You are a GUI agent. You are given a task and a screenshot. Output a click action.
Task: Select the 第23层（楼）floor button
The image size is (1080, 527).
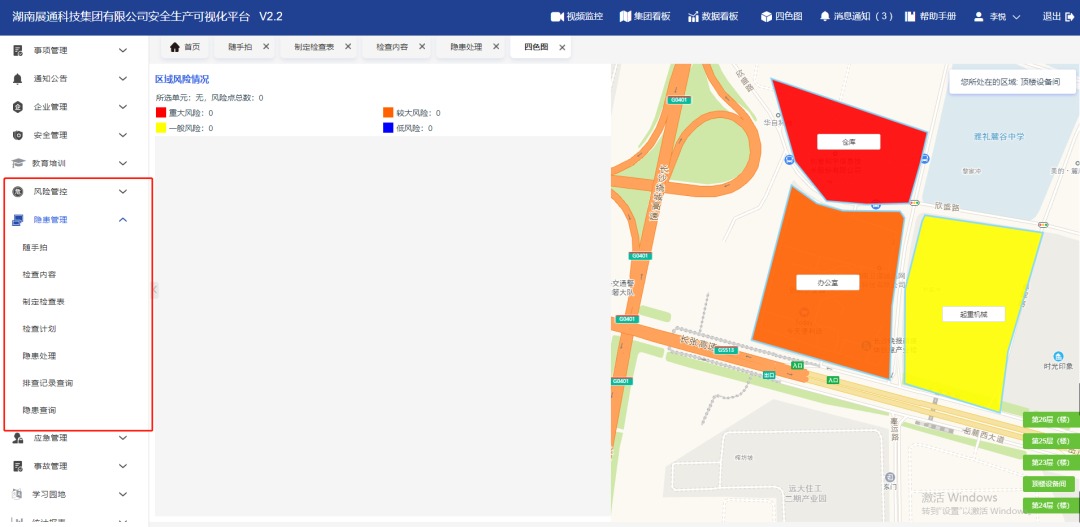[x=1050, y=462]
